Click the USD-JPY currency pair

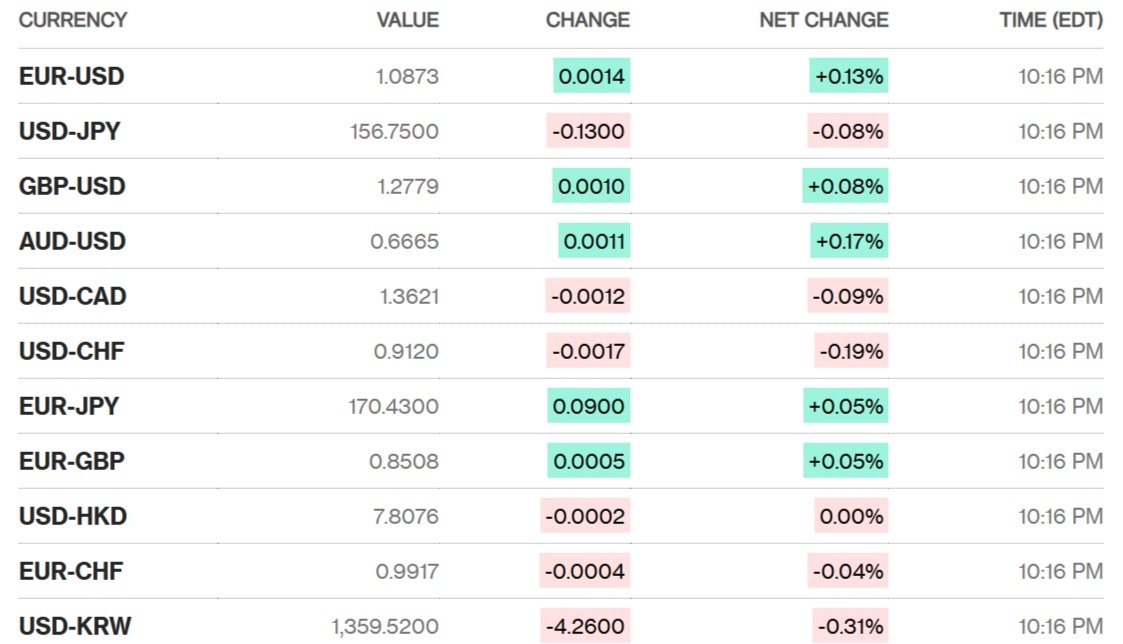69,131
